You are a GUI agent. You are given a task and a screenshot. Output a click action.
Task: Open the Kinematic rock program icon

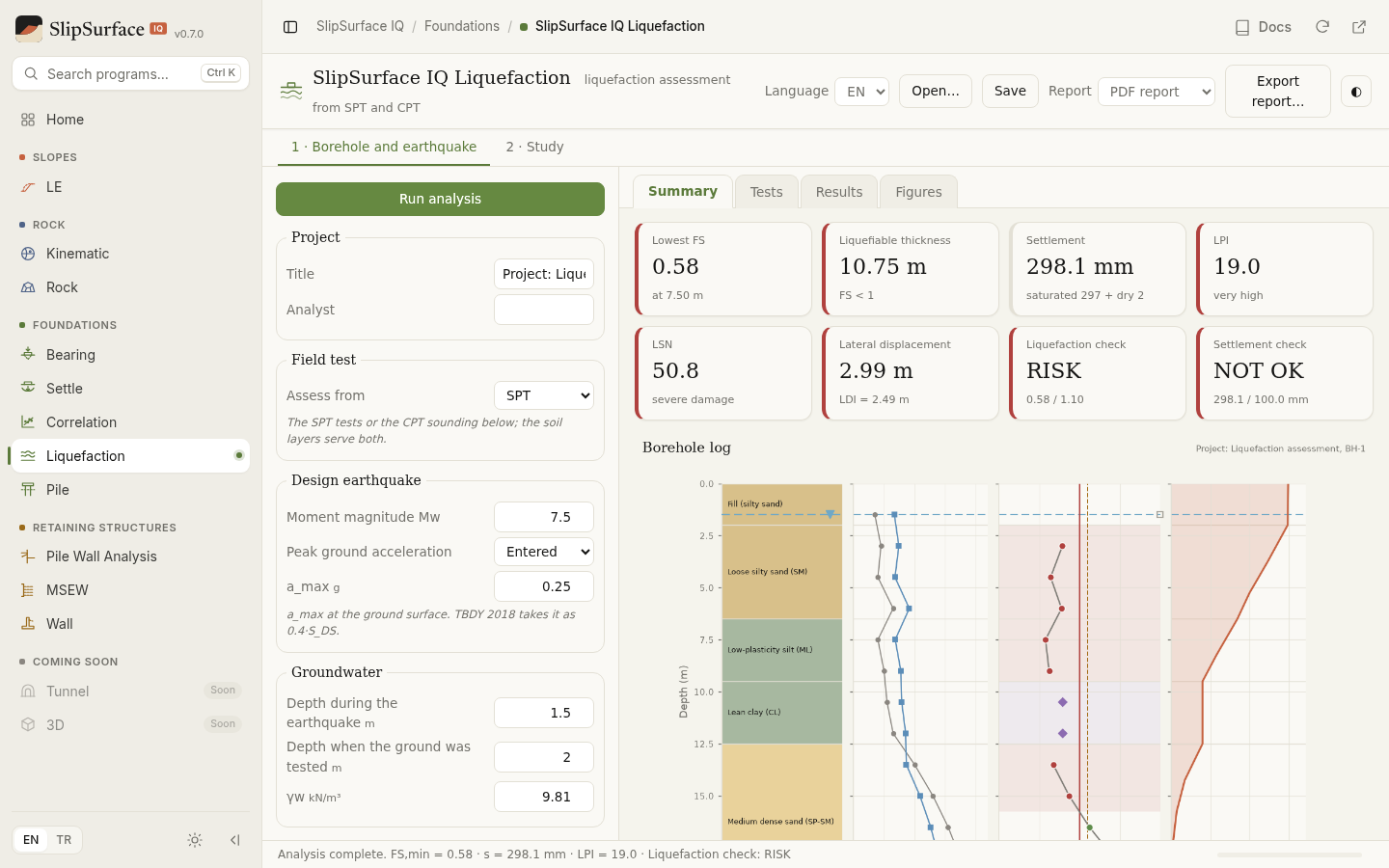coord(28,254)
